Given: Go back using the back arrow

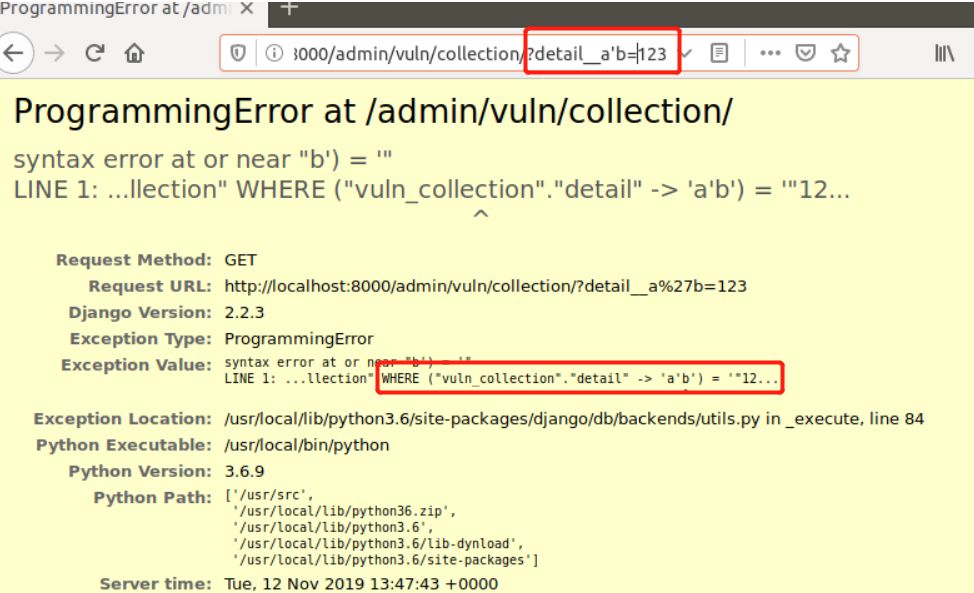Looking at the screenshot, I should coord(14,53).
